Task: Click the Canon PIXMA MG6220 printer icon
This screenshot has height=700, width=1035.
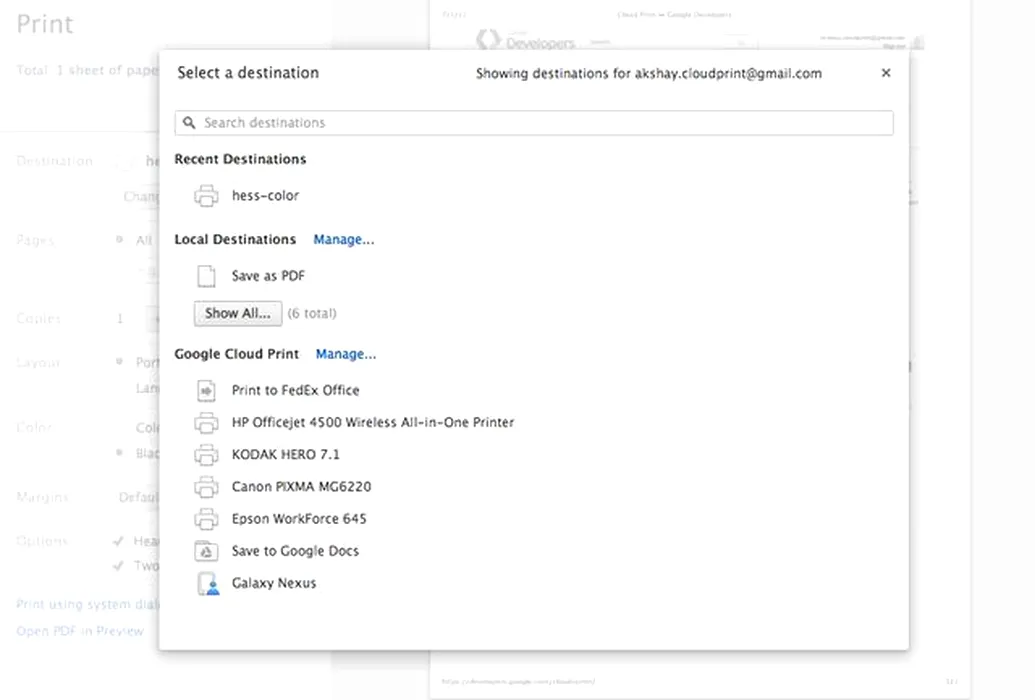Action: tap(206, 487)
